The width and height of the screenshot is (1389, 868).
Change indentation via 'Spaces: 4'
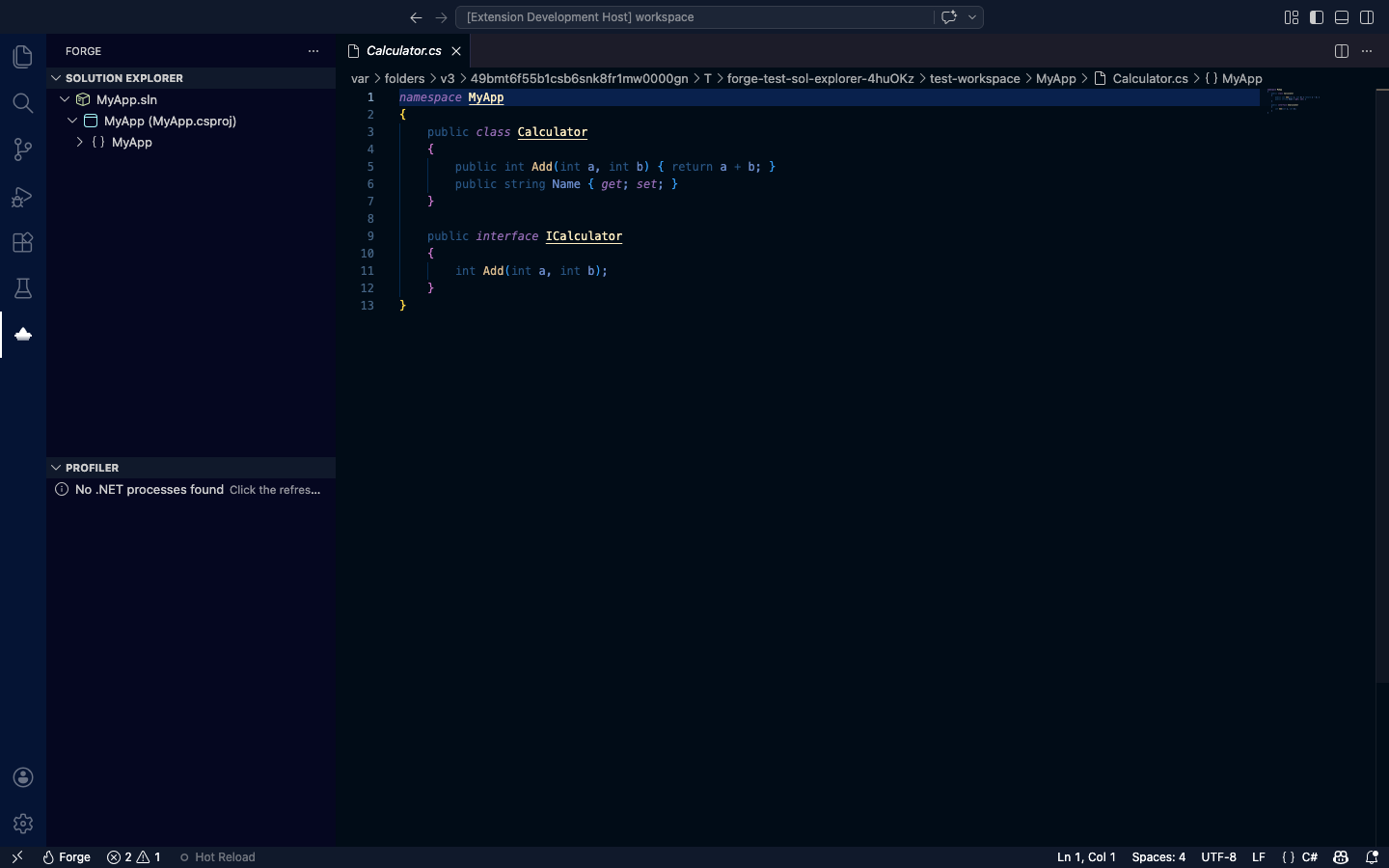click(x=1158, y=856)
